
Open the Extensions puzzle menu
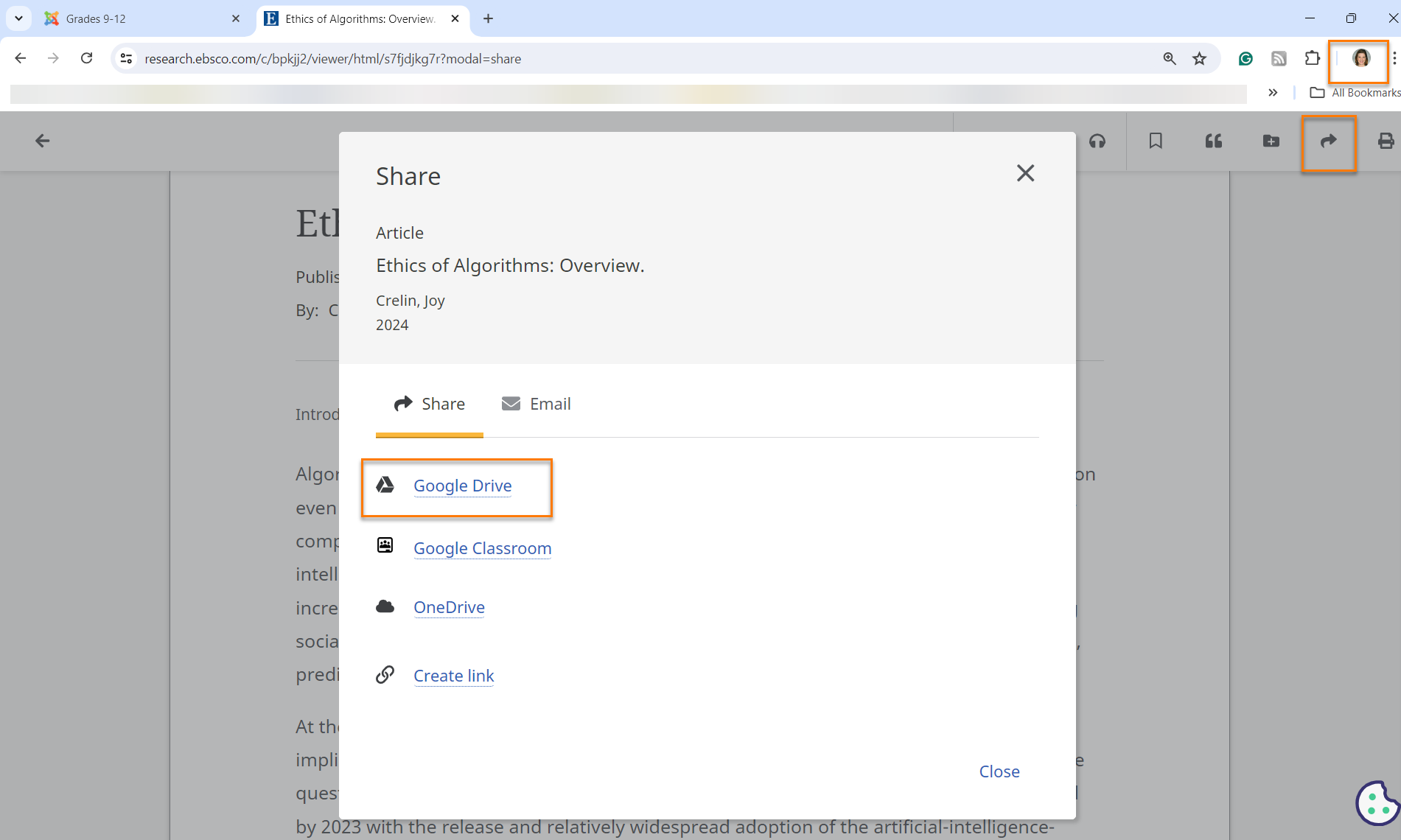click(1312, 58)
